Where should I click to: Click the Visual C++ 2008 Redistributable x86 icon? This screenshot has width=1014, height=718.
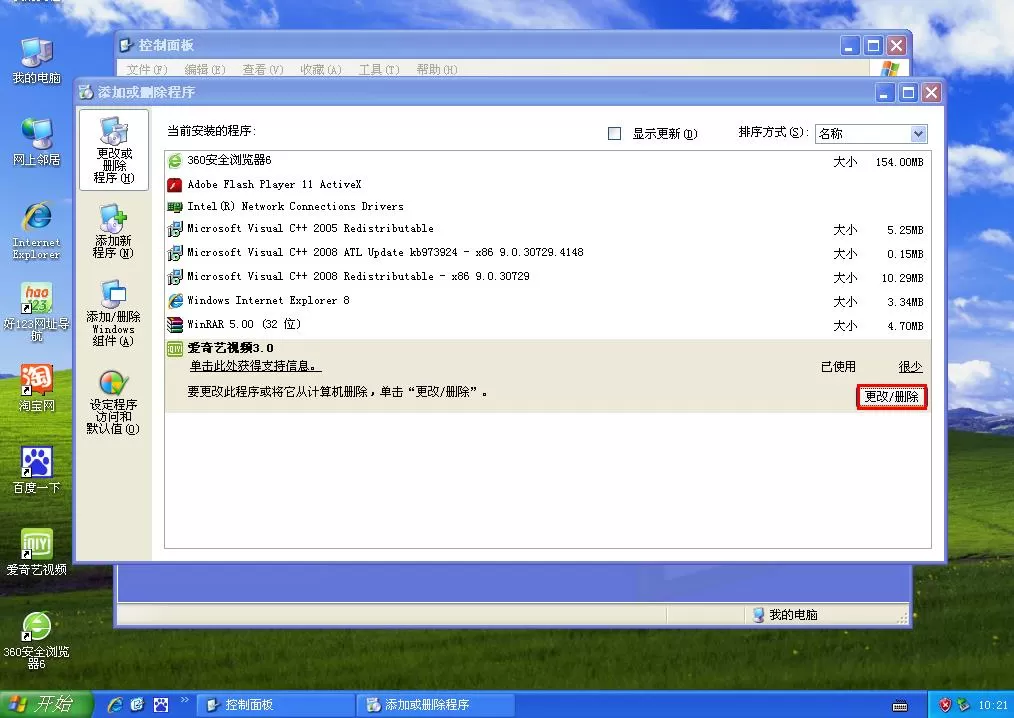[175, 277]
